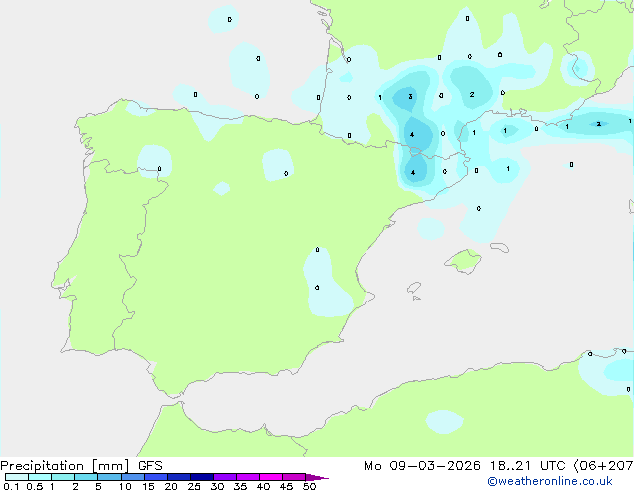The image size is (634, 490).
Task: Click the '3' precipitation value on map
Action: pyautogui.click(x=410, y=96)
